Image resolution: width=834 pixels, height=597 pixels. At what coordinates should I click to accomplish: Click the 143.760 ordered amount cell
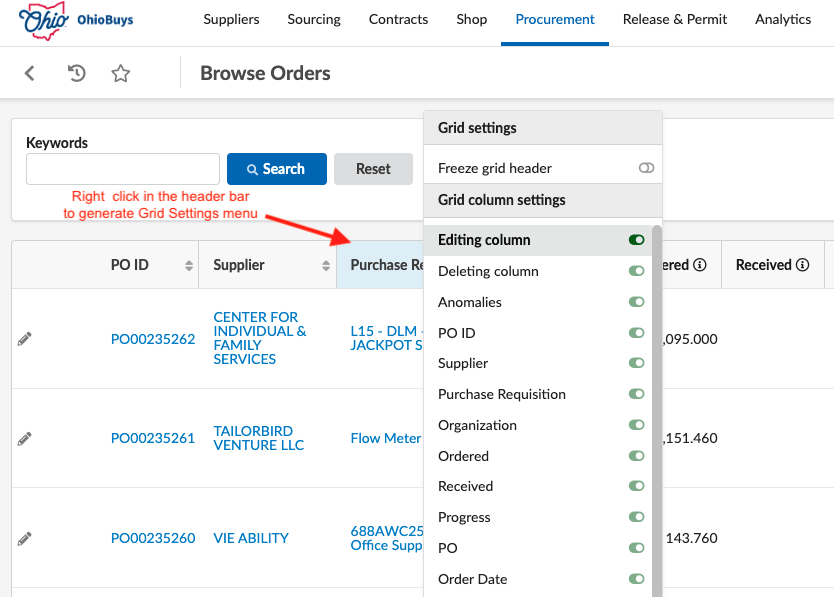[x=691, y=538]
